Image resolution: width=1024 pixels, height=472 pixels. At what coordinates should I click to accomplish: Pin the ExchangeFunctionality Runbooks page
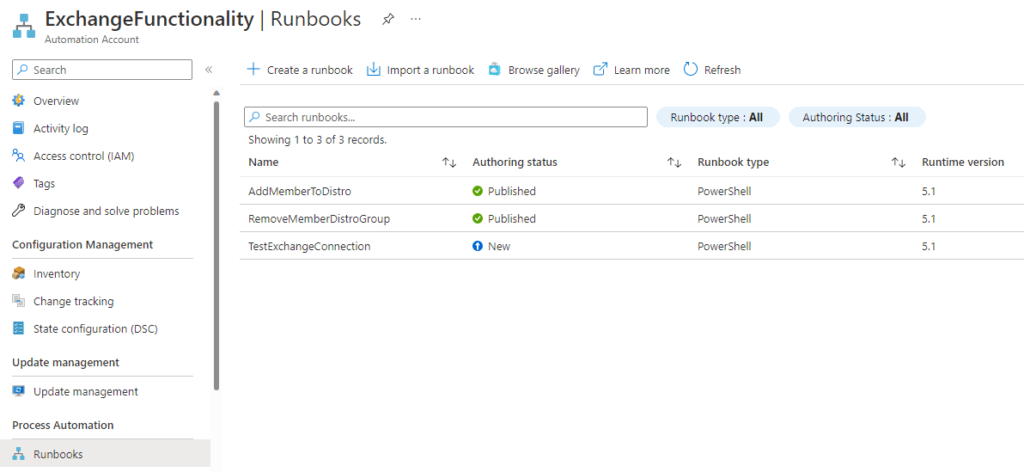point(388,19)
